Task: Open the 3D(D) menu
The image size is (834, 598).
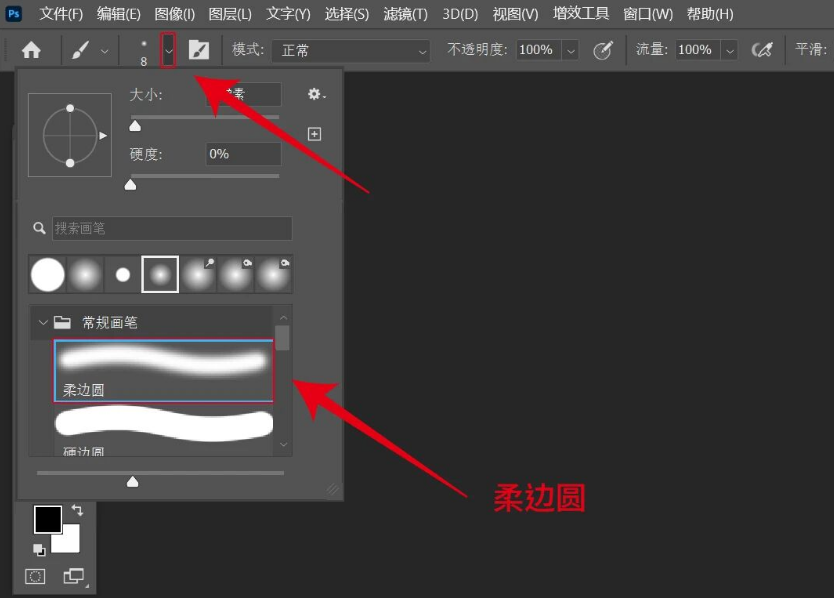Action: coord(460,13)
